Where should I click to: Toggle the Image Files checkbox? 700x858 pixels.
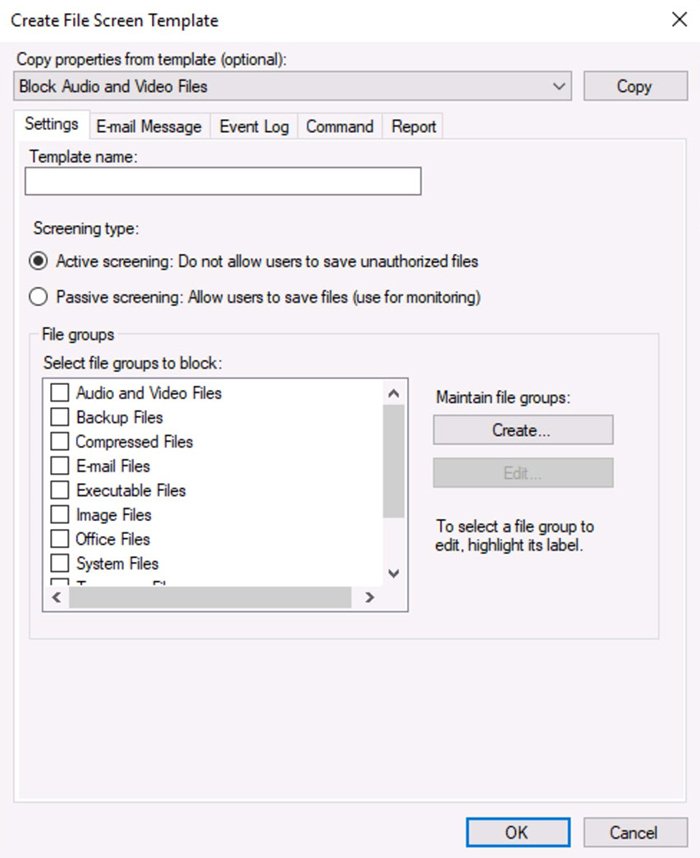[60, 515]
